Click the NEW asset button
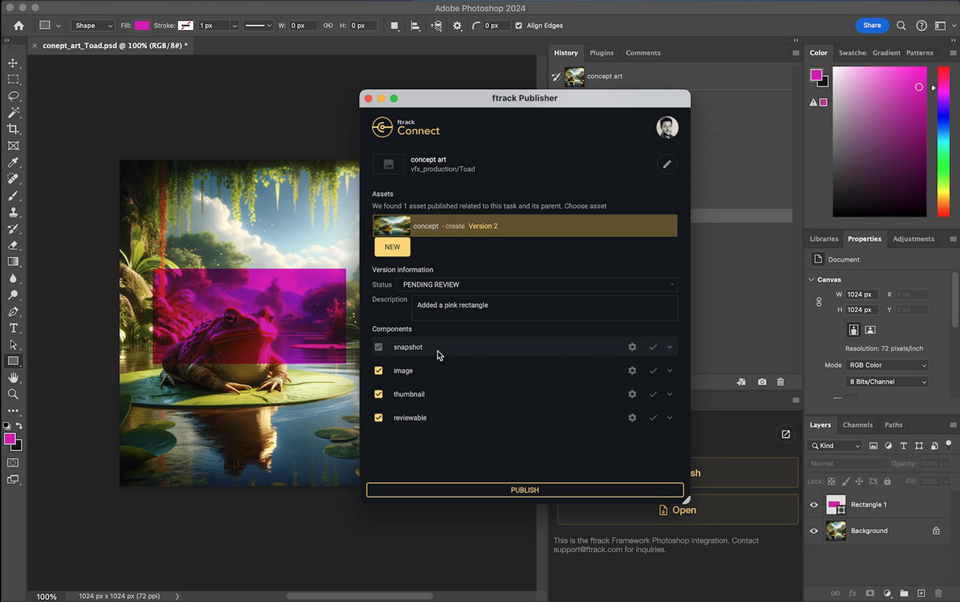 coord(391,246)
